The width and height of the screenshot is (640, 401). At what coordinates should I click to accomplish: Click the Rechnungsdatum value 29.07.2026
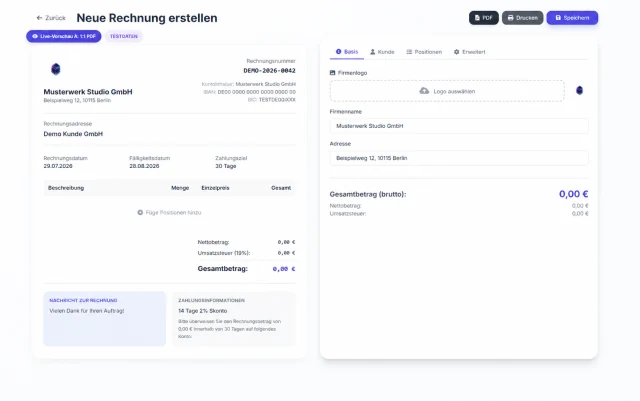click(x=58, y=166)
